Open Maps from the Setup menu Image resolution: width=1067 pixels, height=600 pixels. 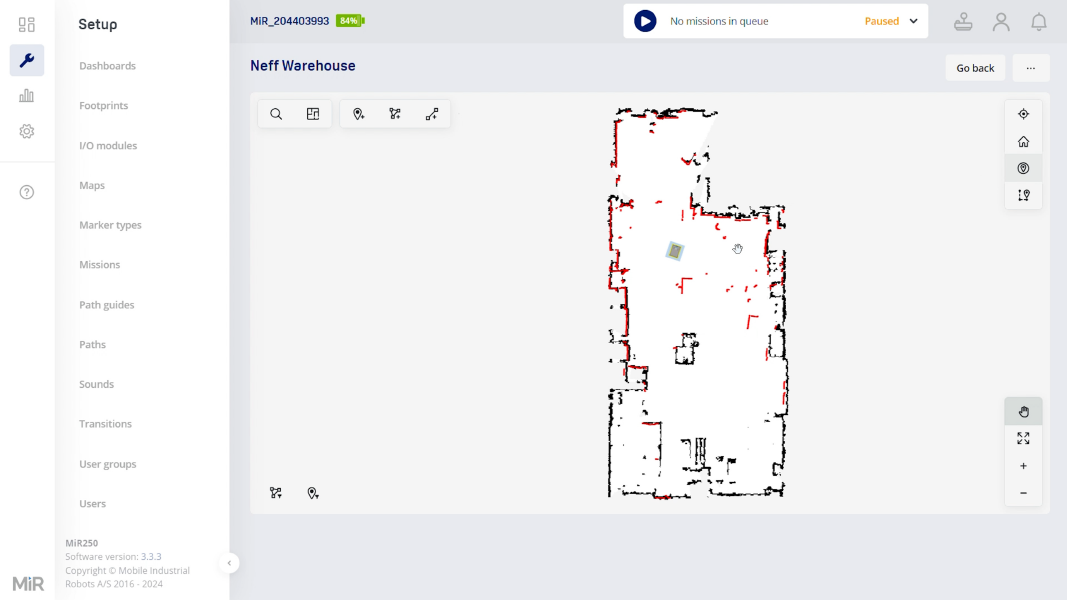(x=91, y=185)
